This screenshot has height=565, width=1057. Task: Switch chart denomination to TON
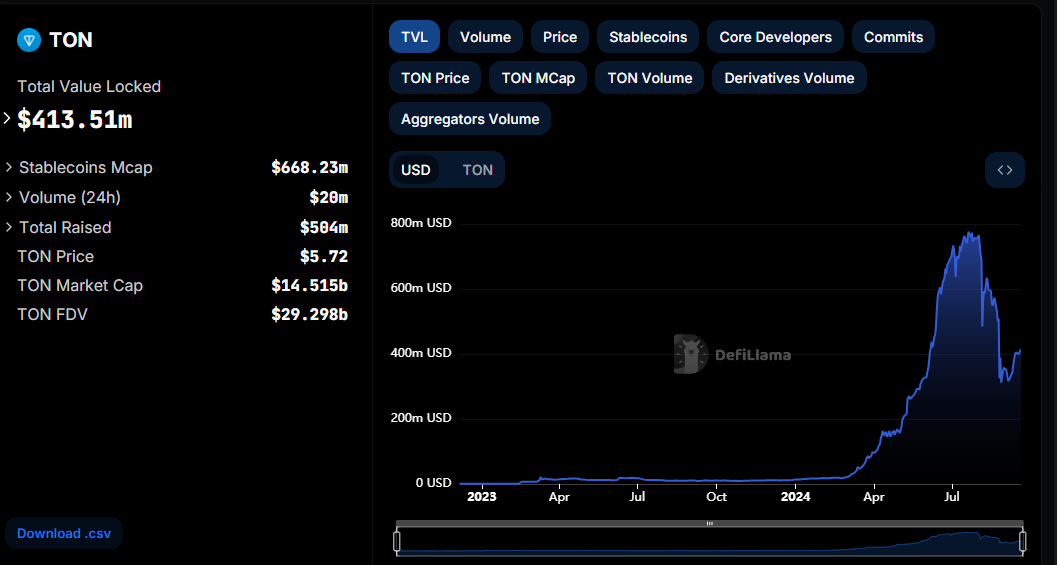[x=477, y=170]
